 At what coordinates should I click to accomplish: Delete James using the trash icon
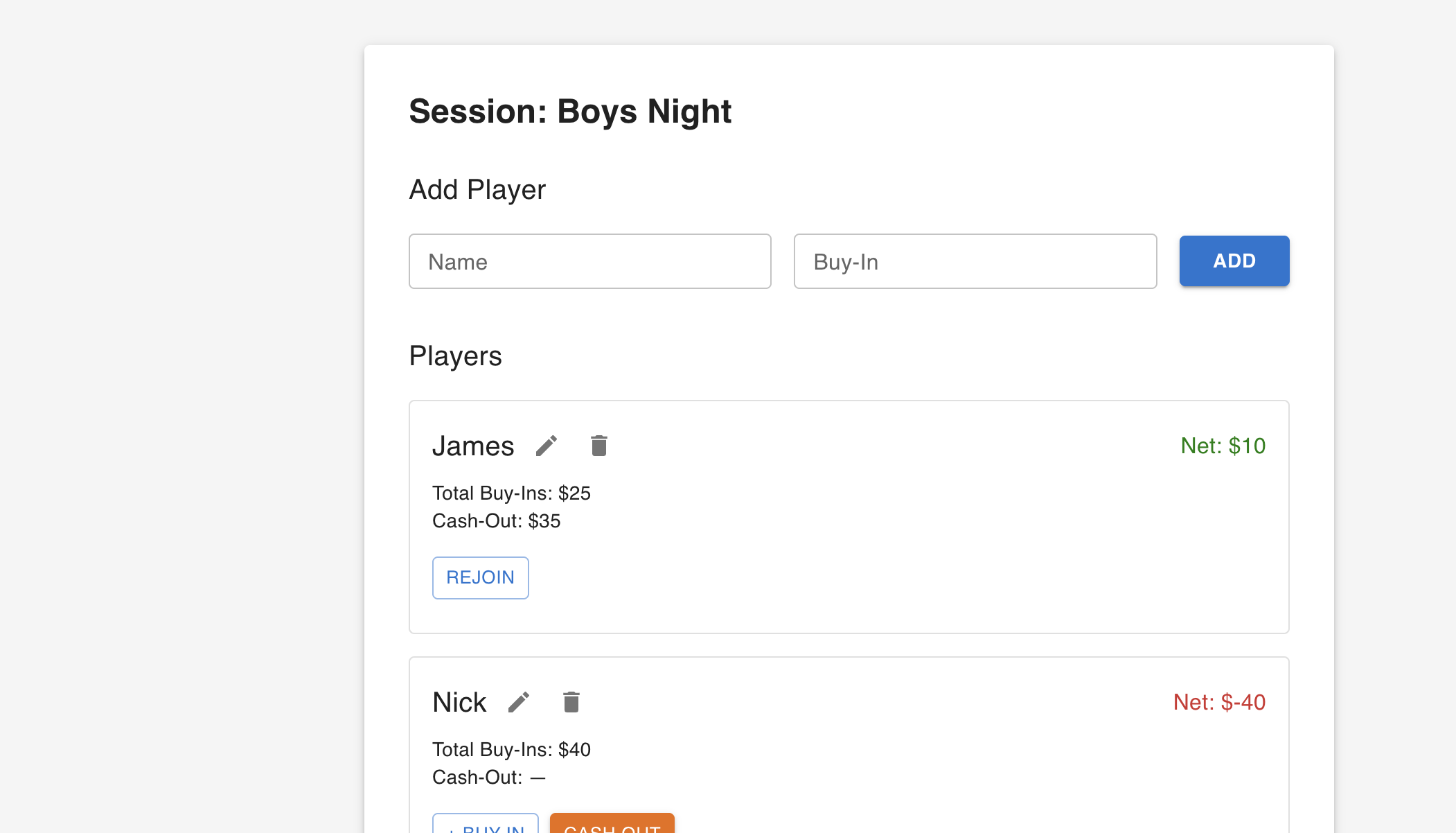pyautogui.click(x=599, y=446)
